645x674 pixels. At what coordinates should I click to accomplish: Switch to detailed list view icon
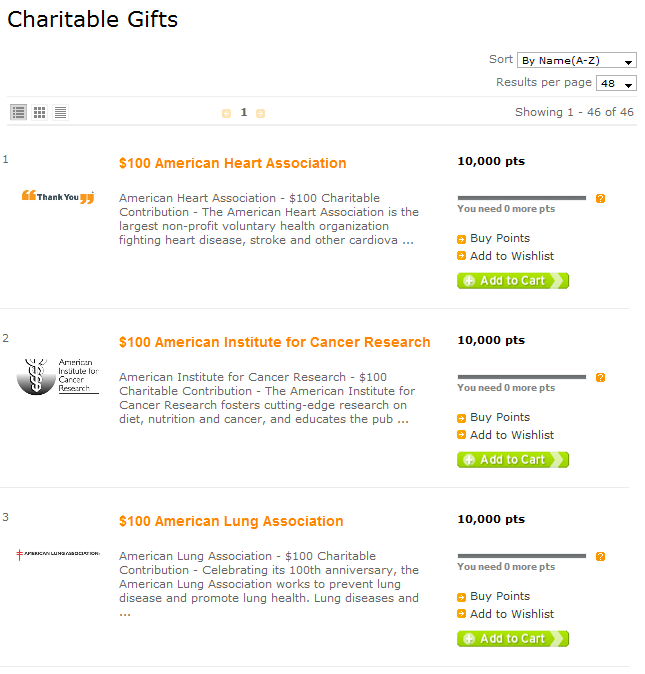[x=18, y=113]
